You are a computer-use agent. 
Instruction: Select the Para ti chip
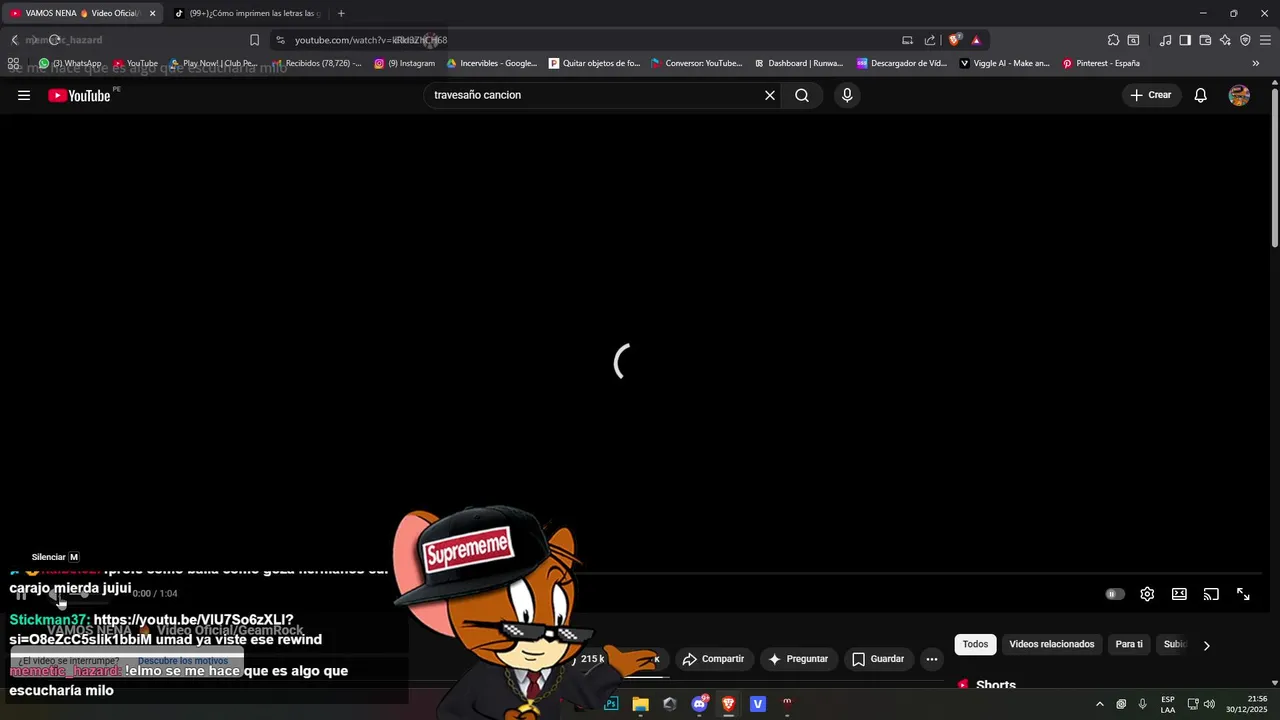coord(1129,644)
